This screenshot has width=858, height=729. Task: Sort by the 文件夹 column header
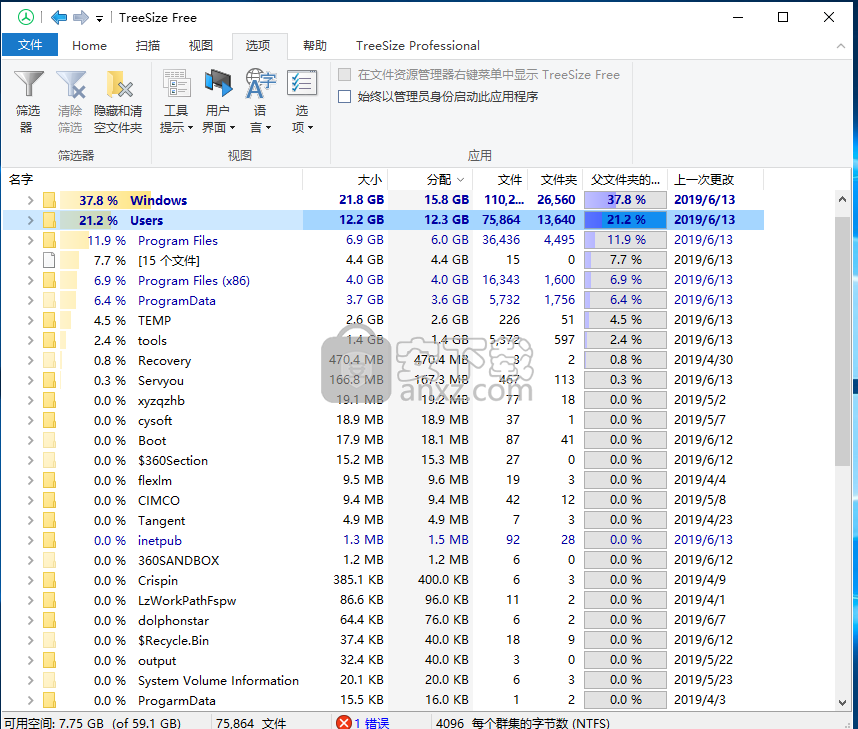point(556,180)
